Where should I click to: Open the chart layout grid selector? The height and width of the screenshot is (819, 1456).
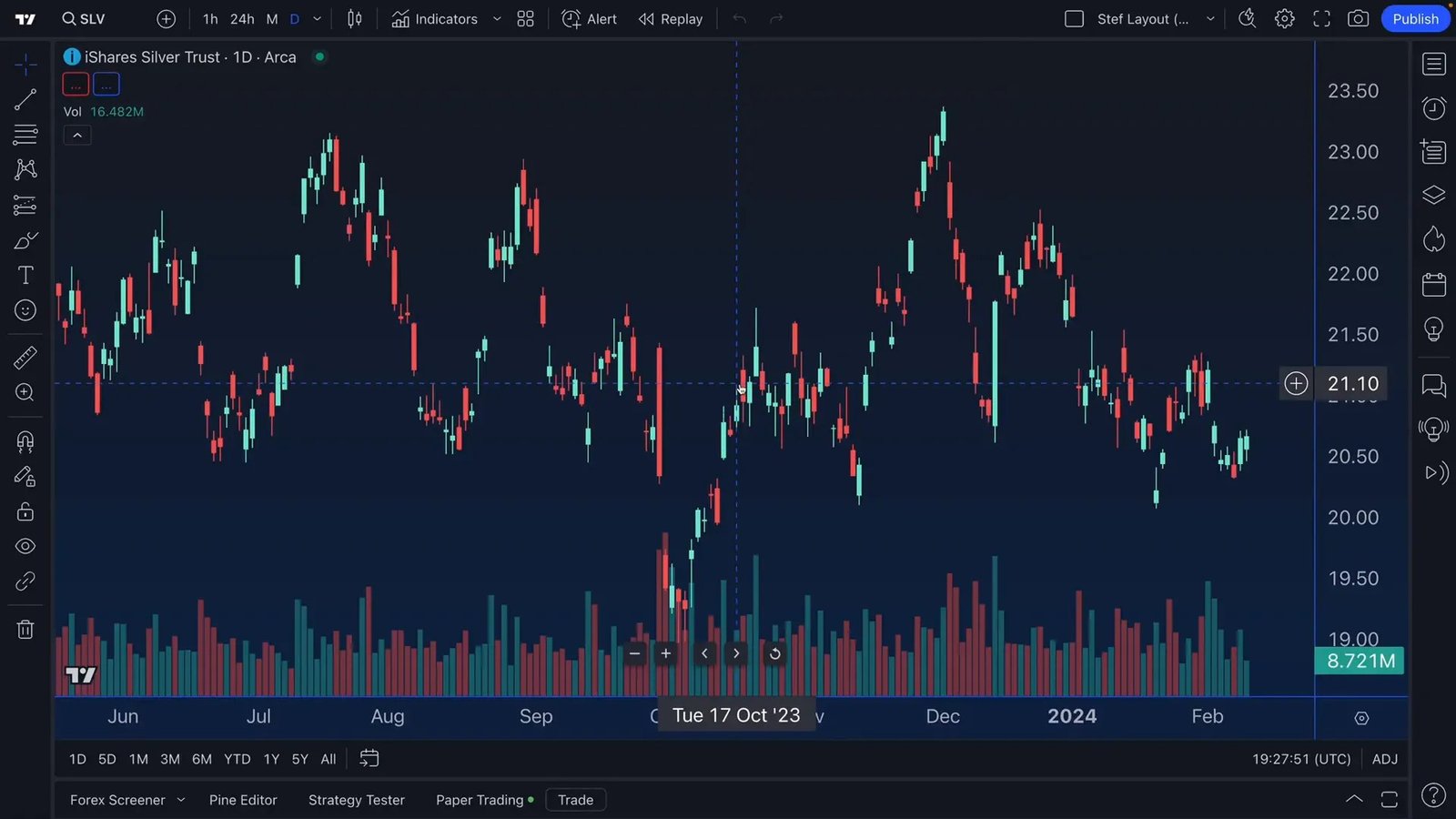525,19
